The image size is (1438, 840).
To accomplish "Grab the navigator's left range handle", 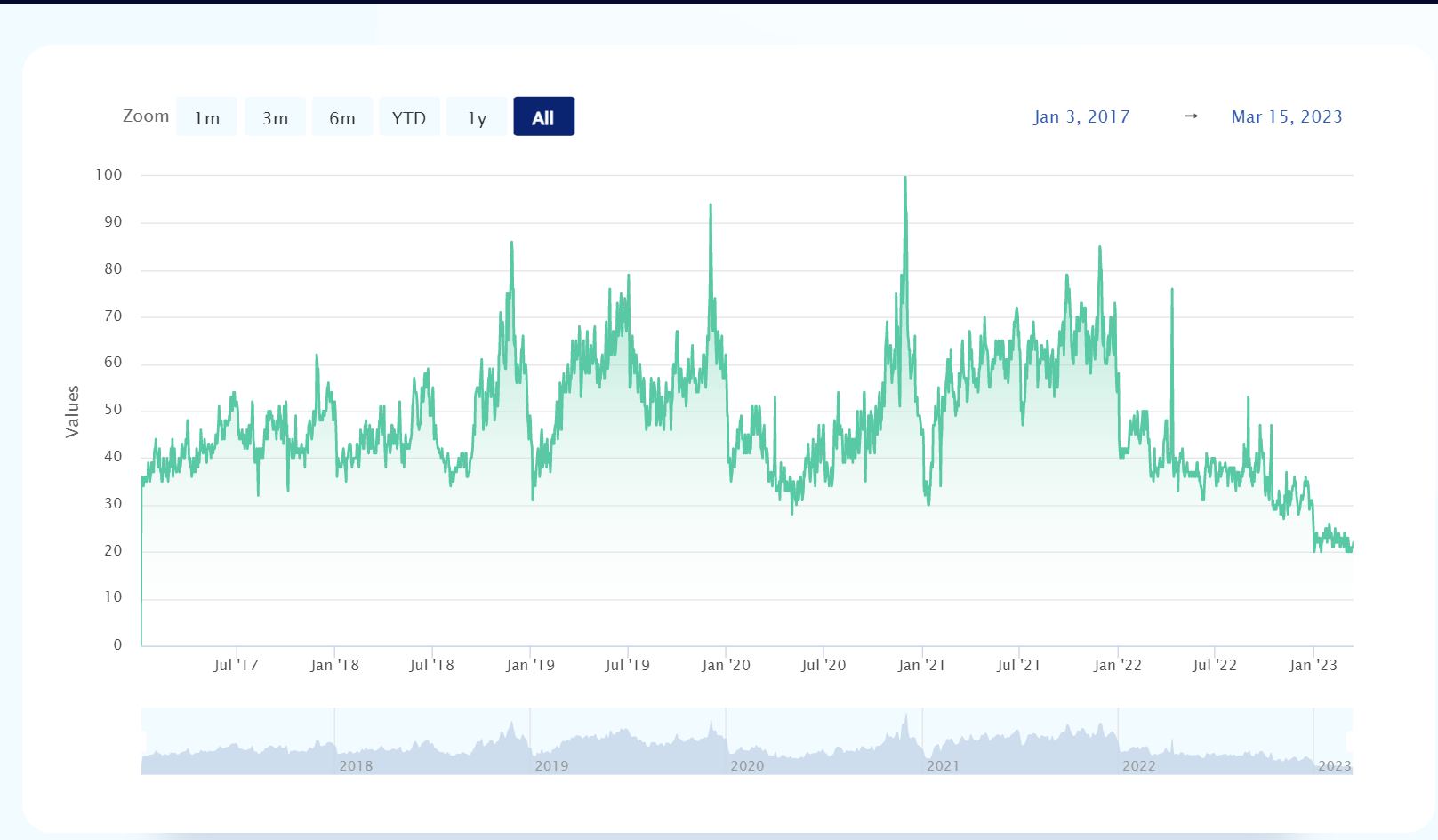I will pyautogui.click(x=142, y=741).
